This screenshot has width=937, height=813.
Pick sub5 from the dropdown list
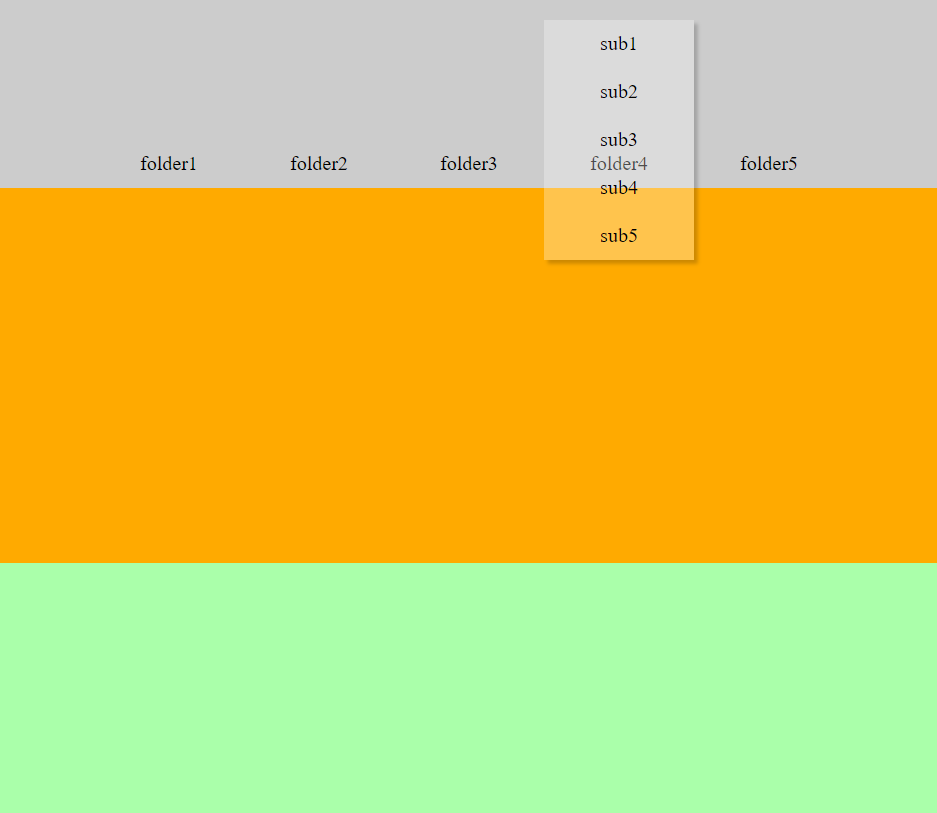click(618, 236)
